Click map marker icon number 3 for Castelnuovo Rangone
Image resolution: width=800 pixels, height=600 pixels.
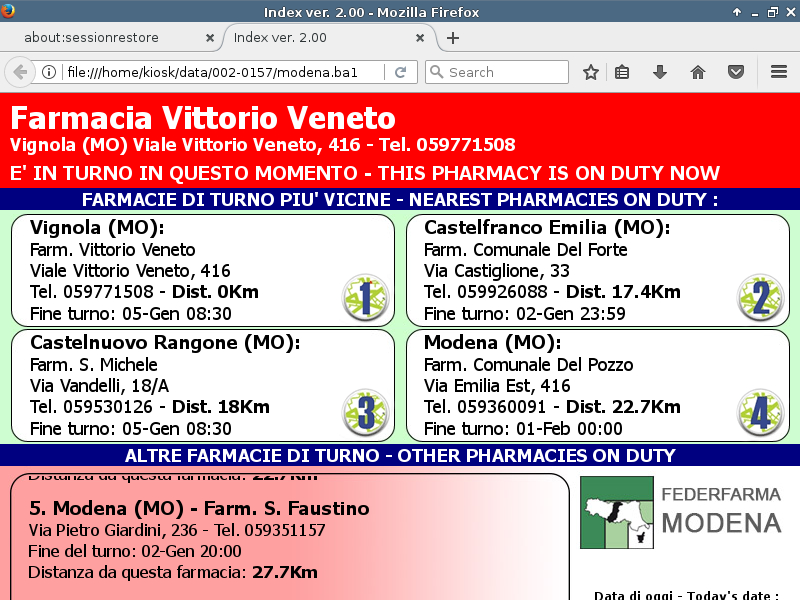click(x=365, y=412)
